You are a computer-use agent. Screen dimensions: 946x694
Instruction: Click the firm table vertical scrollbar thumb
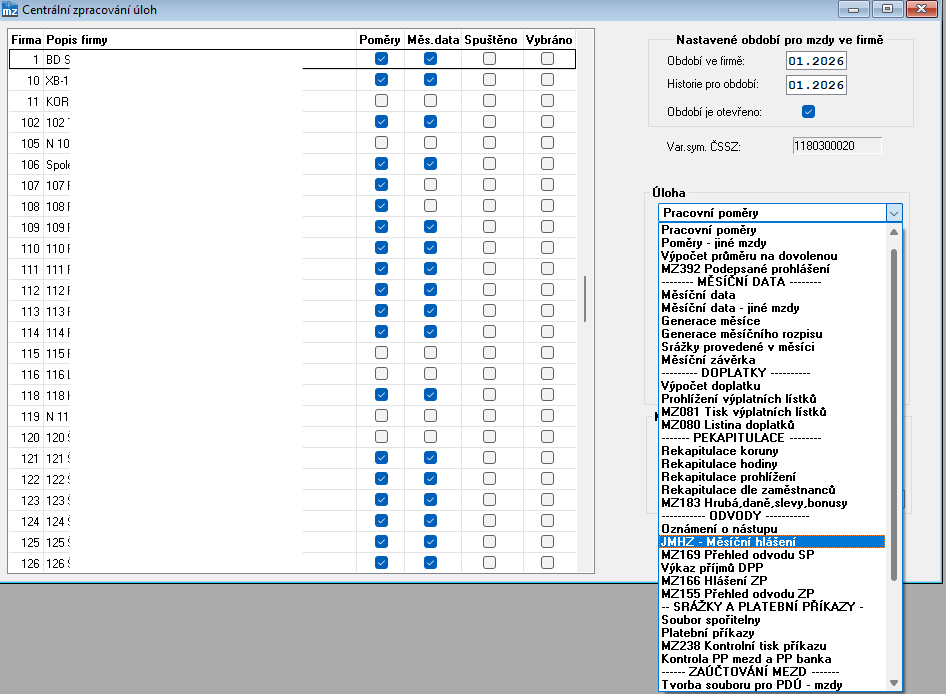[x=585, y=299]
